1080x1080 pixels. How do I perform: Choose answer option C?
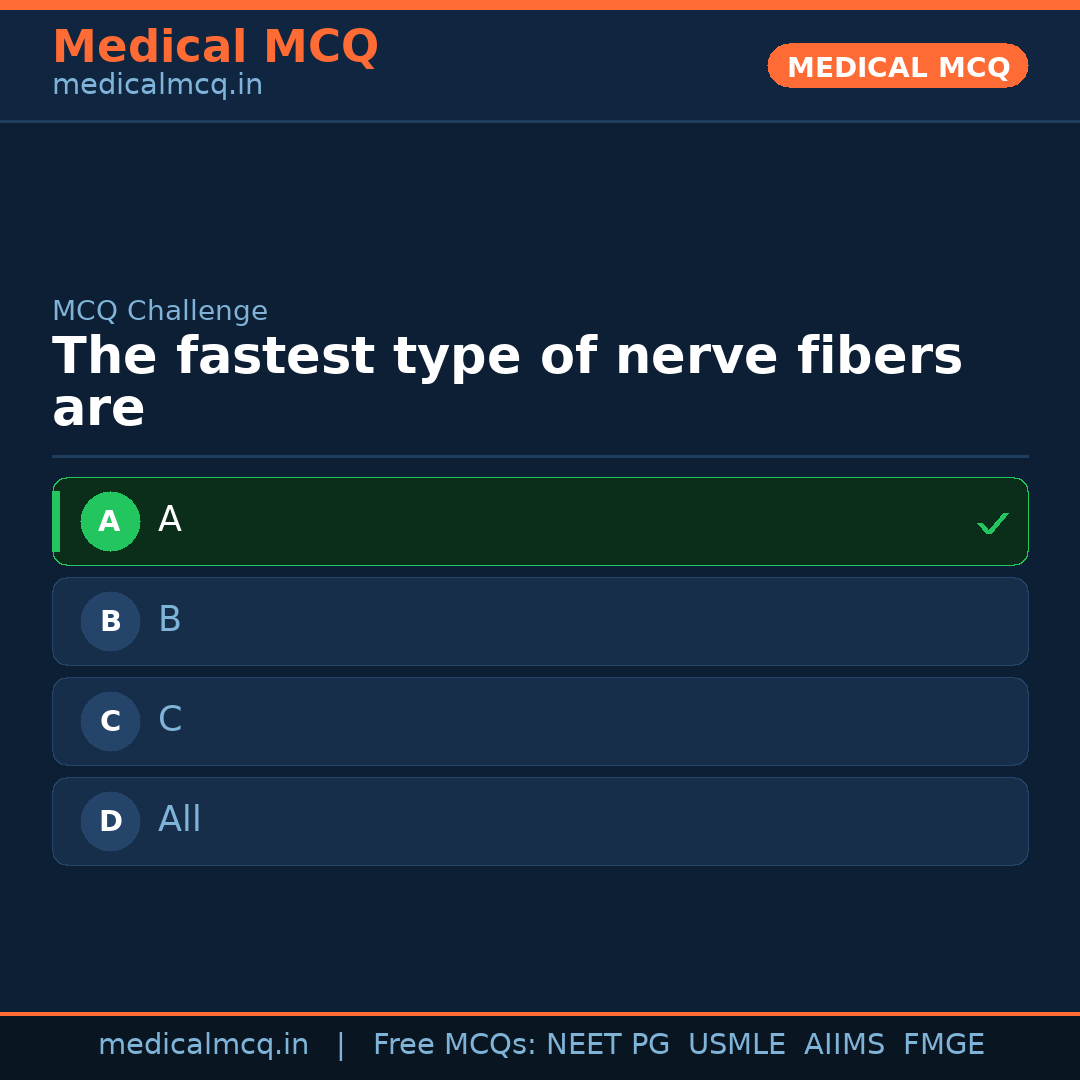coord(540,721)
